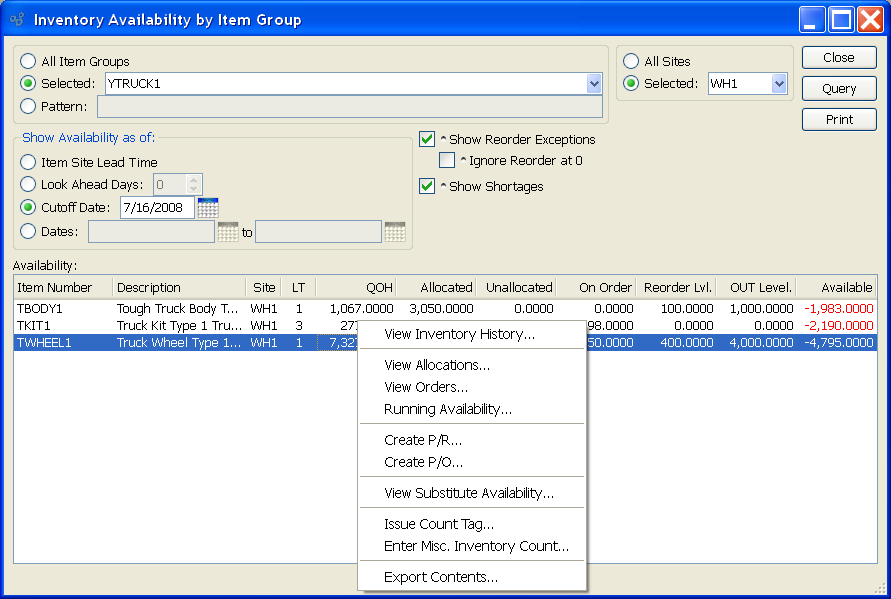
Task: Select Running Availability menu entry
Action: click(x=448, y=409)
